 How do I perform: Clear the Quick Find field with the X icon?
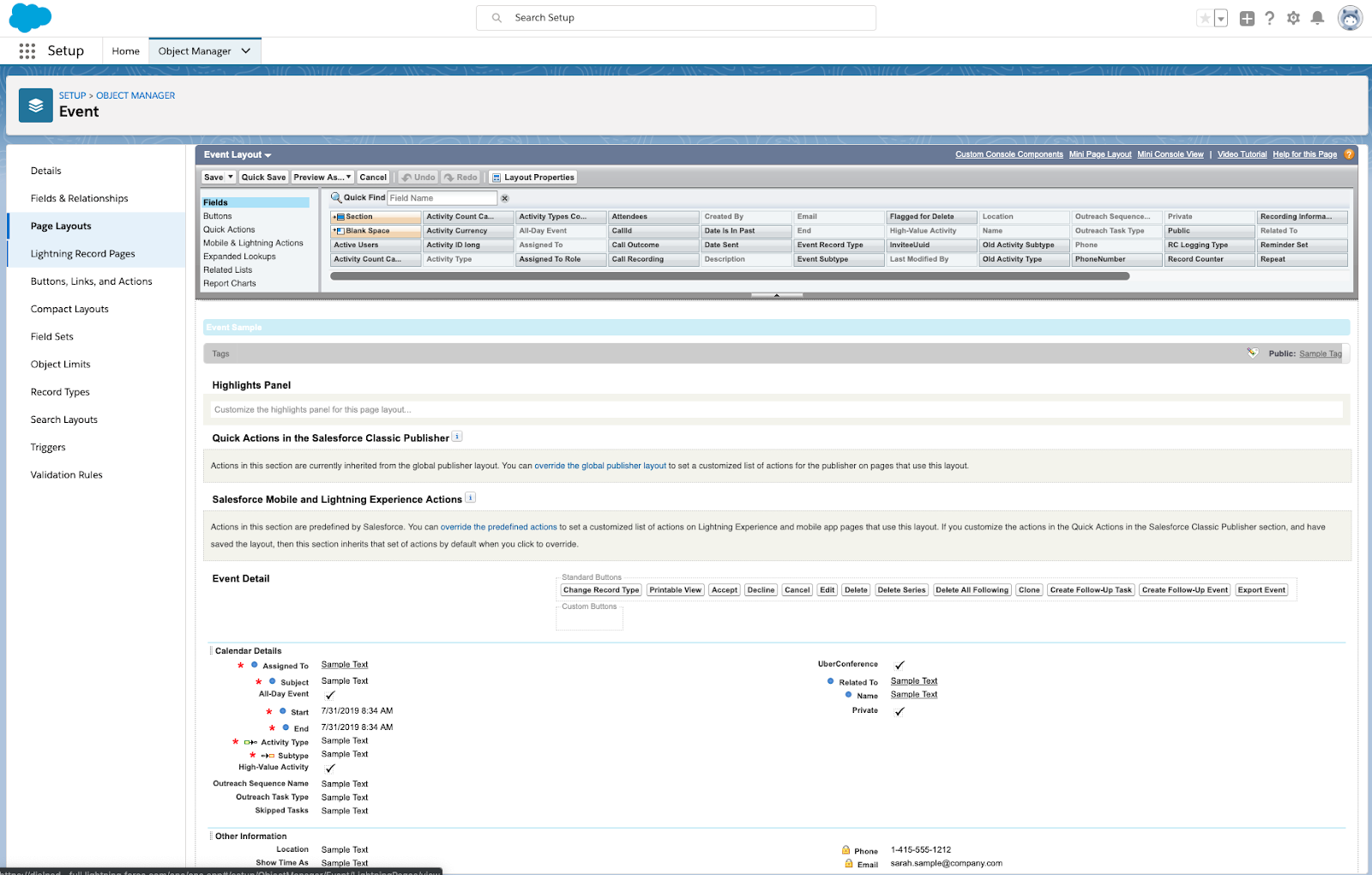505,198
